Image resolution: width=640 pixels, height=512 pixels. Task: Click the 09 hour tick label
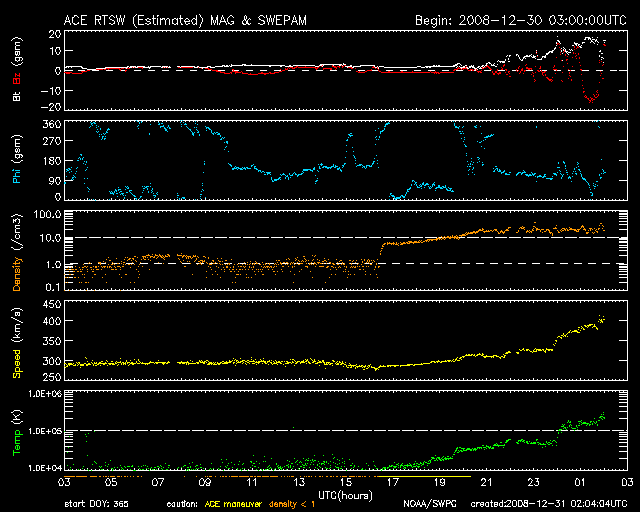[205, 483]
